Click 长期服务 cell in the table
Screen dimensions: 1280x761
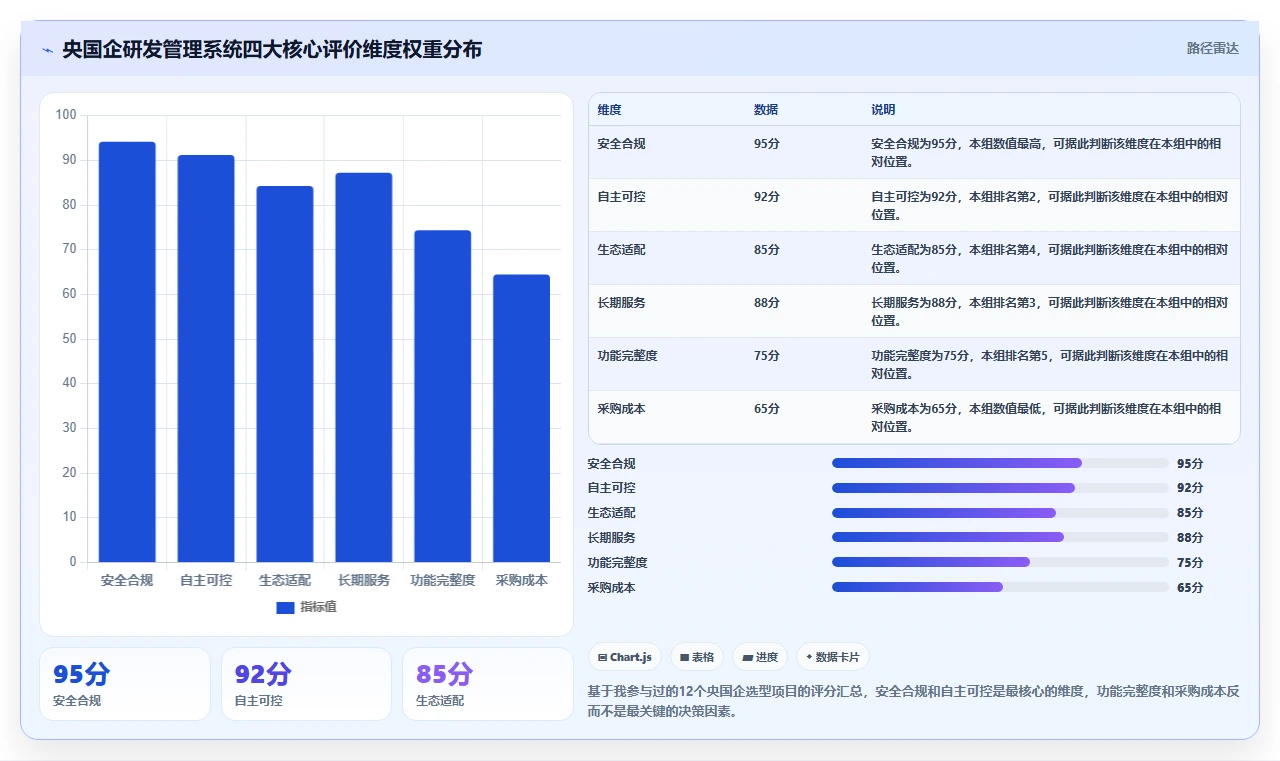[622, 303]
